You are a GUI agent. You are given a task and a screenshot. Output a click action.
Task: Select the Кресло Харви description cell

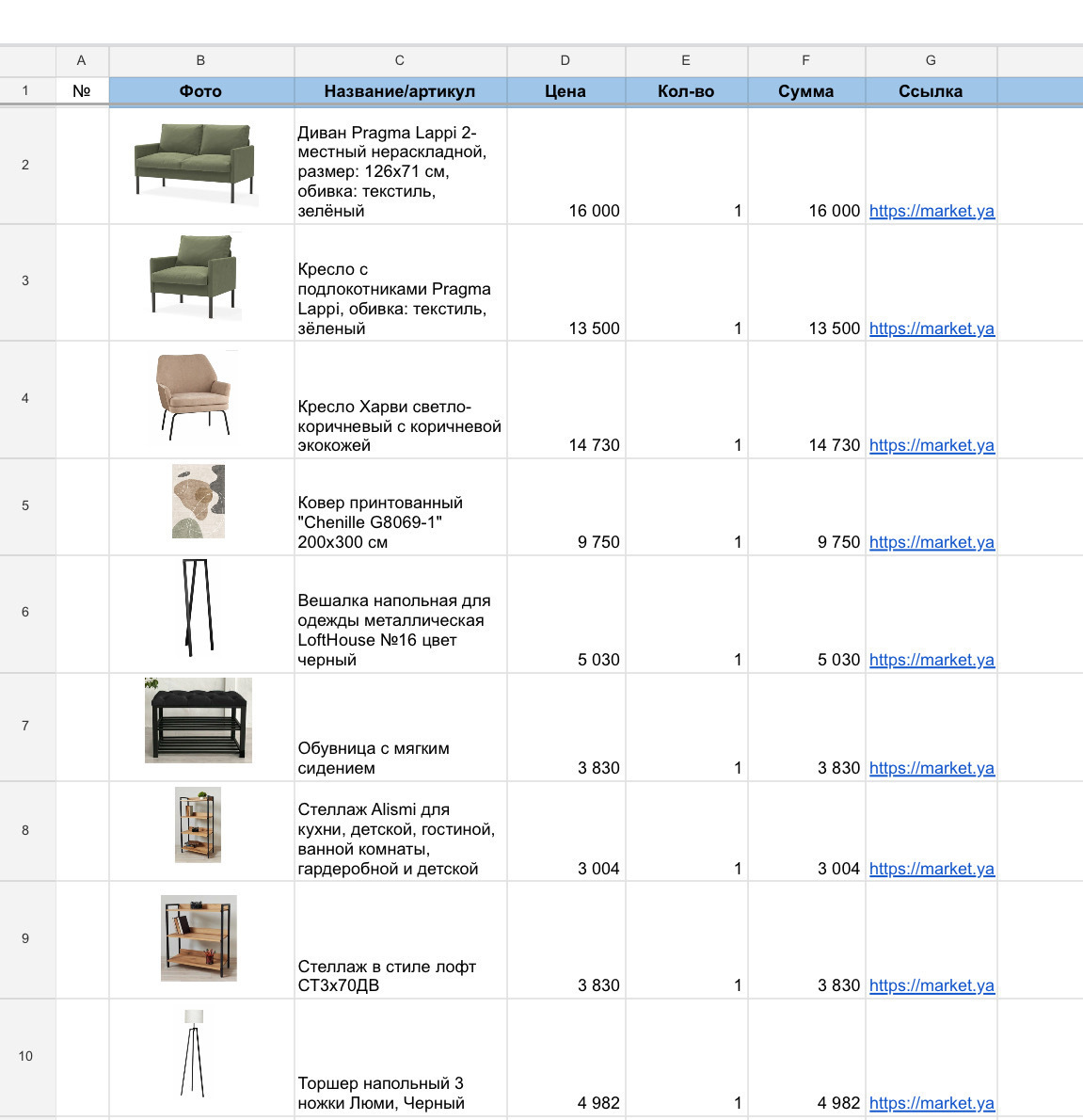(401, 399)
